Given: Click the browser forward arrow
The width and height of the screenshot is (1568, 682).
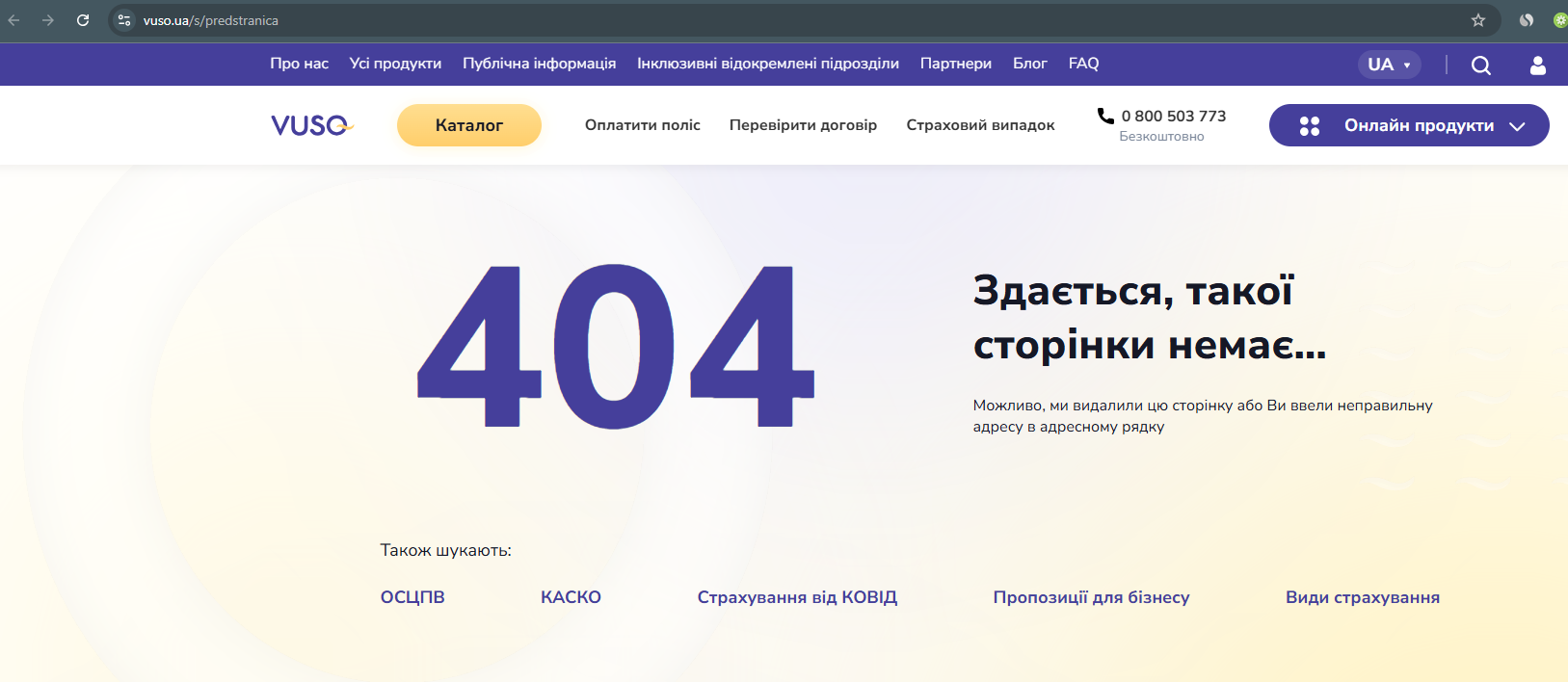Looking at the screenshot, I should [x=48, y=20].
